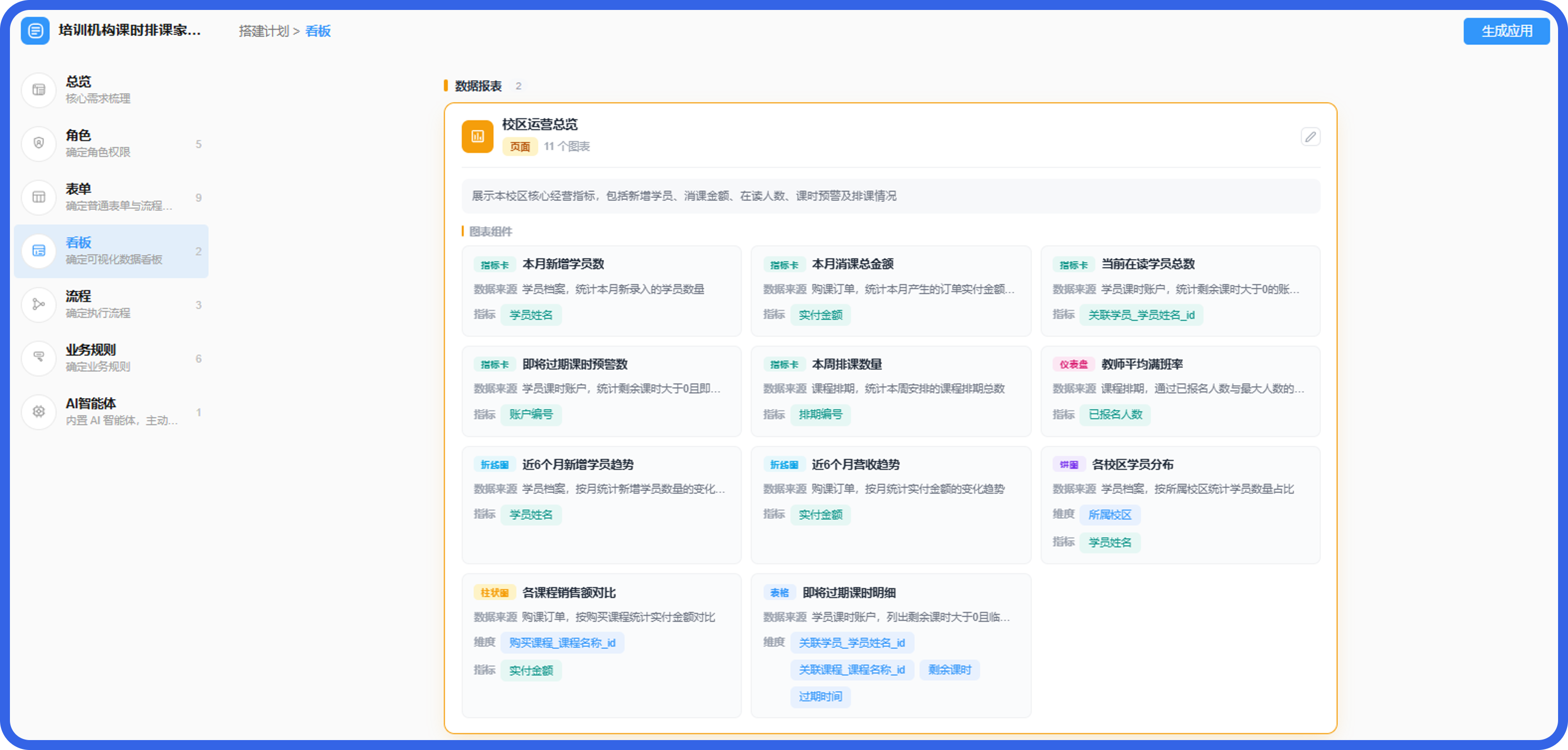The width and height of the screenshot is (1568, 750).
Task: Switch to the 表单 section
Action: click(x=111, y=197)
